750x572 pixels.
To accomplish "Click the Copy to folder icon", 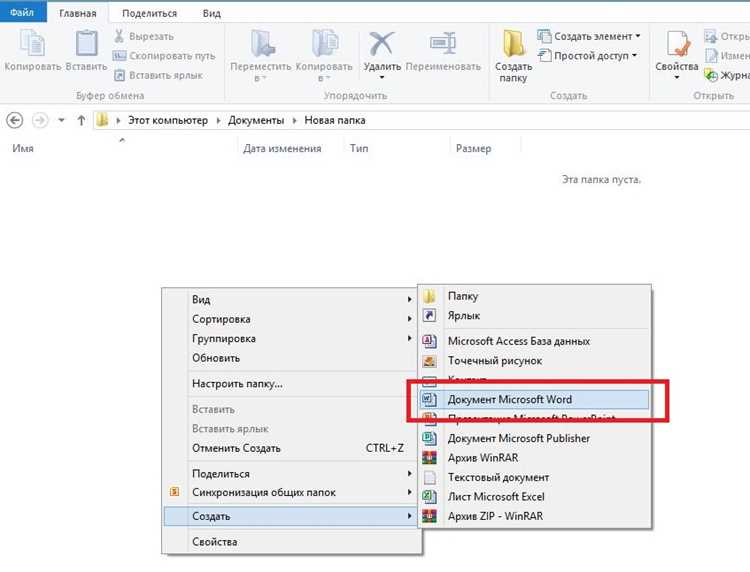I will pyautogui.click(x=325, y=43).
